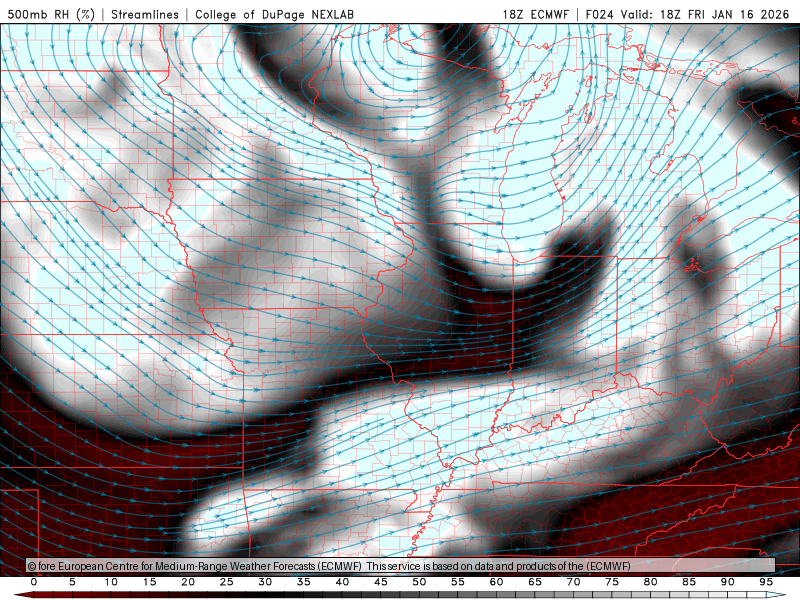This screenshot has width=800, height=600.
Task: Click the "18Z ECMWF" model run label
Action: [535, 14]
